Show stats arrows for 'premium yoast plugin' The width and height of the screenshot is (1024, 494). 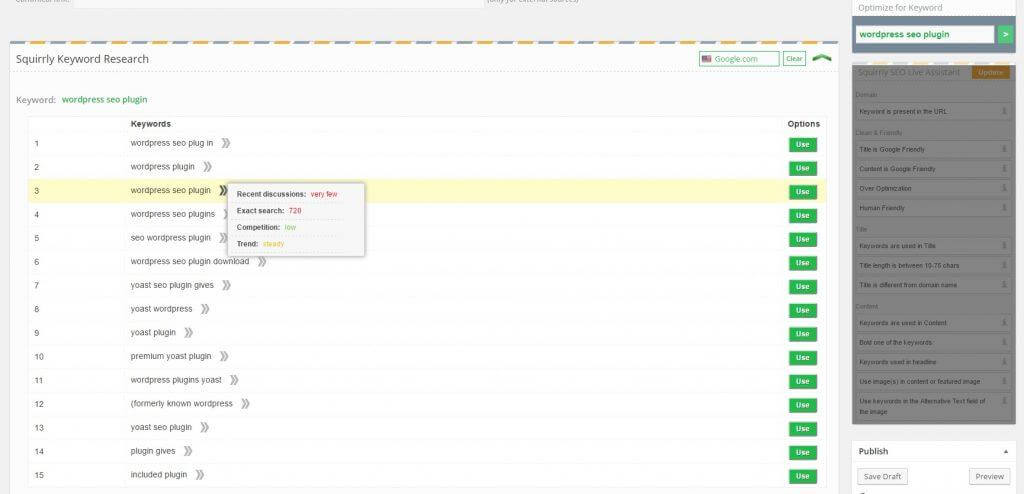[224, 356]
